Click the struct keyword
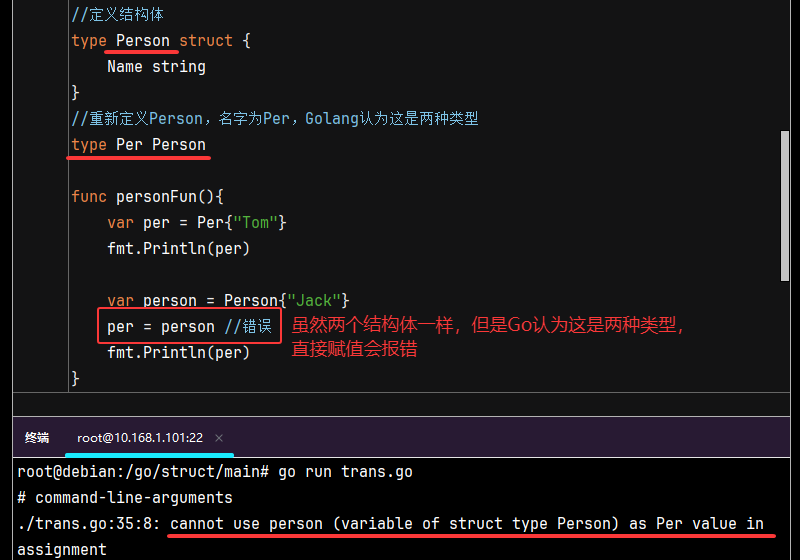This screenshot has height=560, width=800. pos(206,41)
